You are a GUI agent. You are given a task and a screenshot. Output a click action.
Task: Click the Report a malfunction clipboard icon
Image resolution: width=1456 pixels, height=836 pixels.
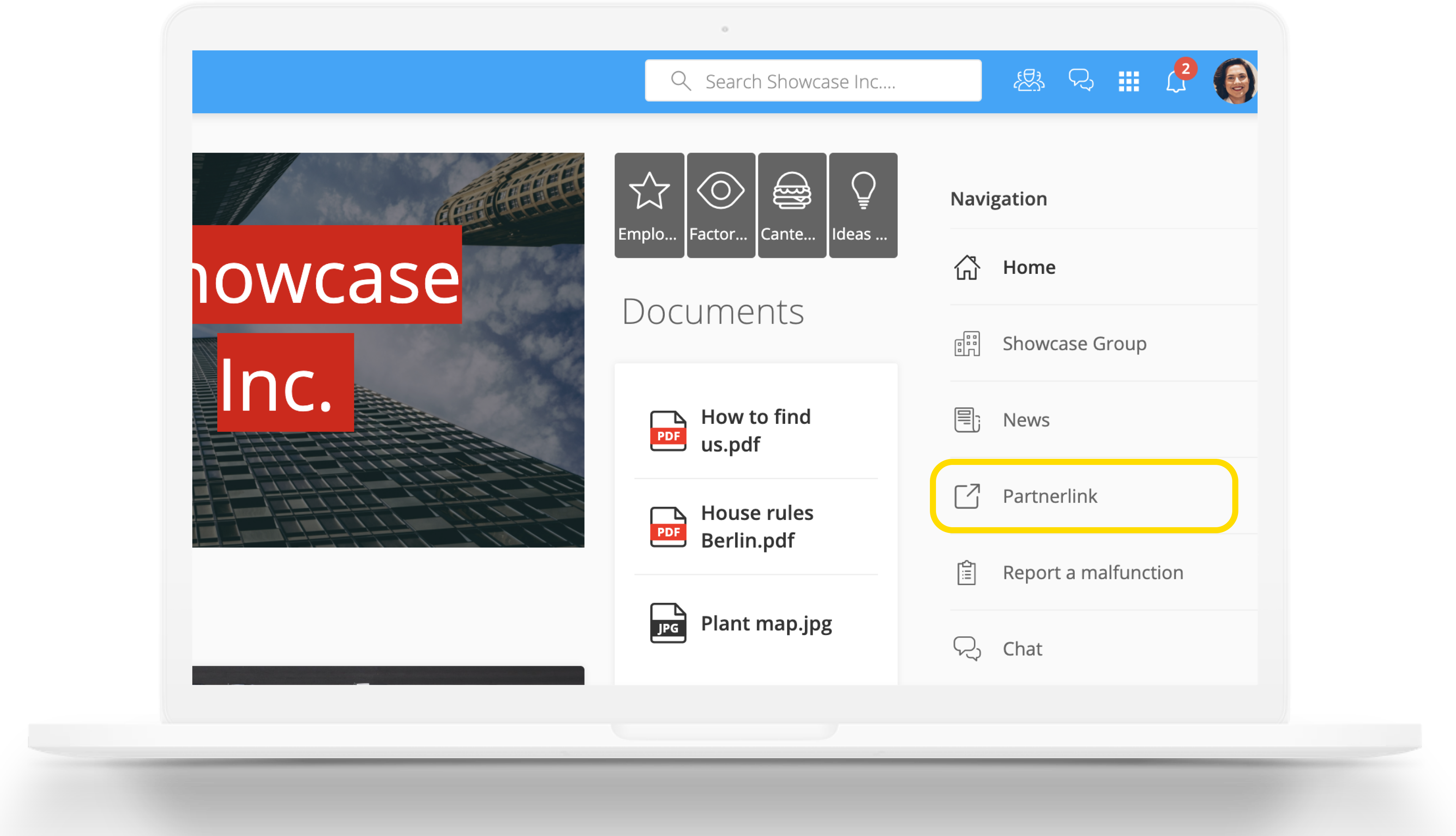coord(967,572)
